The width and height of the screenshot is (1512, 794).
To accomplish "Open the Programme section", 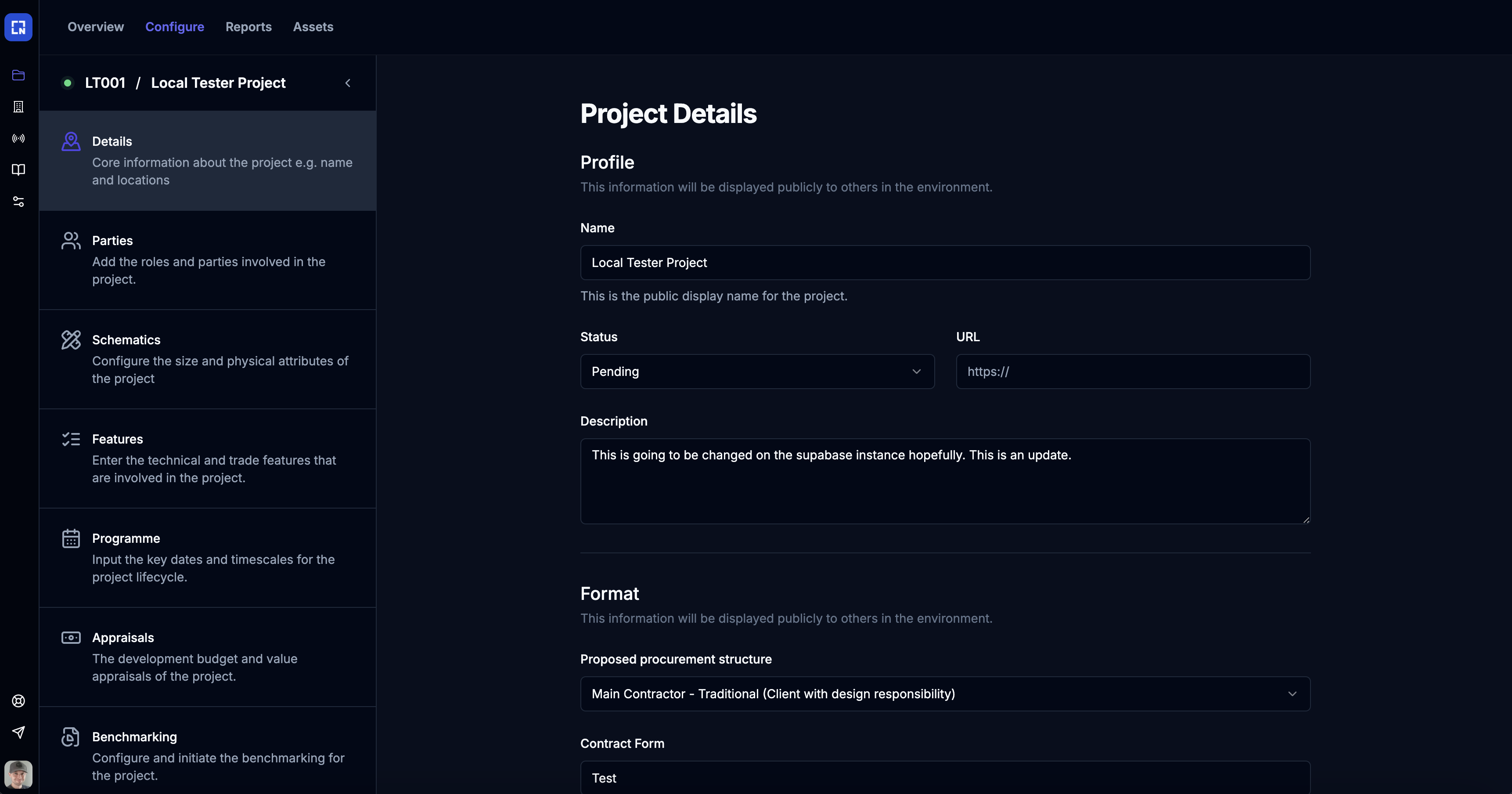I will (x=207, y=557).
